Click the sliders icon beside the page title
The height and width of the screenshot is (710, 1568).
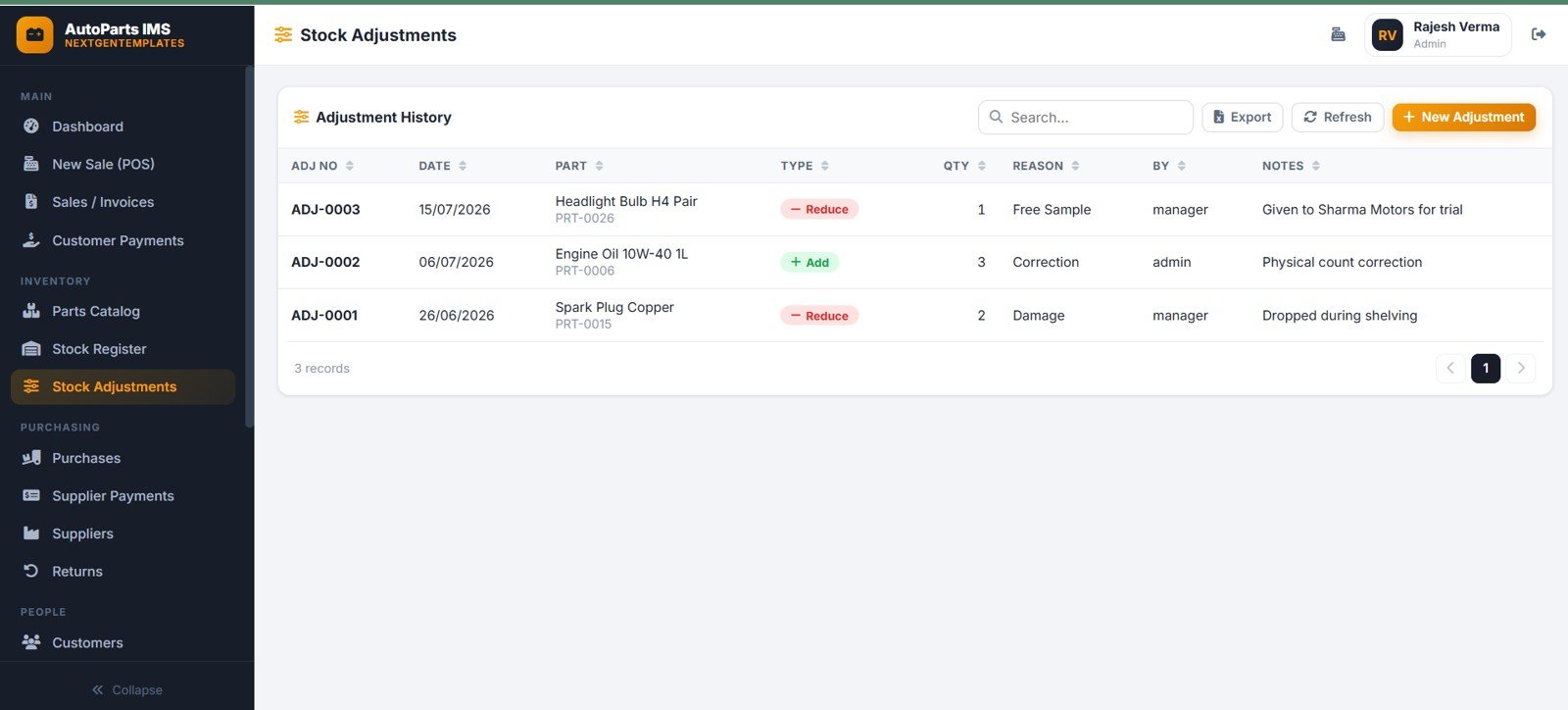[x=283, y=35]
